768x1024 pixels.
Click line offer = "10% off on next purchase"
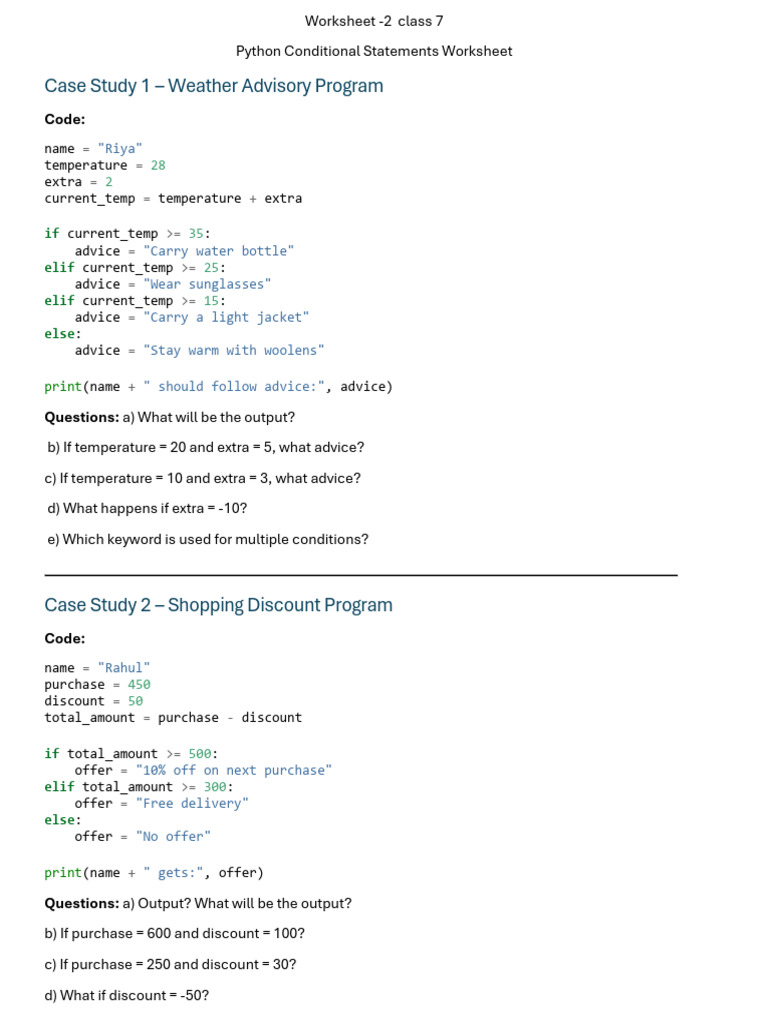203,771
